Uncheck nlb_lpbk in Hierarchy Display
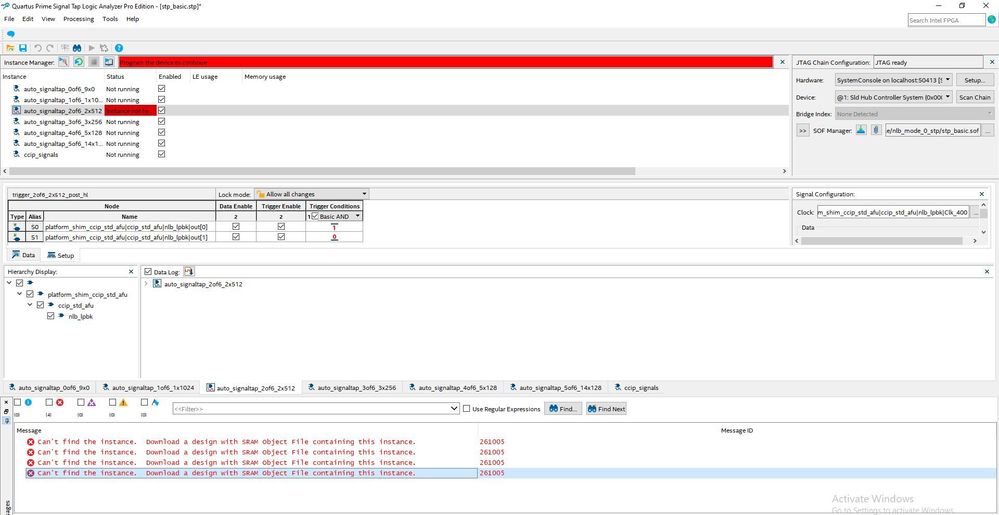The image size is (999, 515). point(50,316)
